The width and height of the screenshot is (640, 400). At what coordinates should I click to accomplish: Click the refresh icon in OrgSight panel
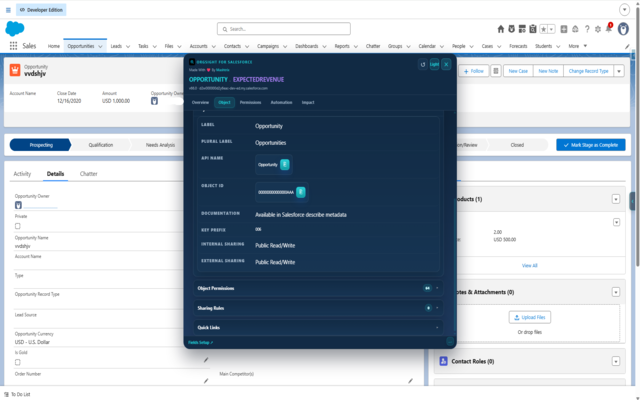pos(423,64)
